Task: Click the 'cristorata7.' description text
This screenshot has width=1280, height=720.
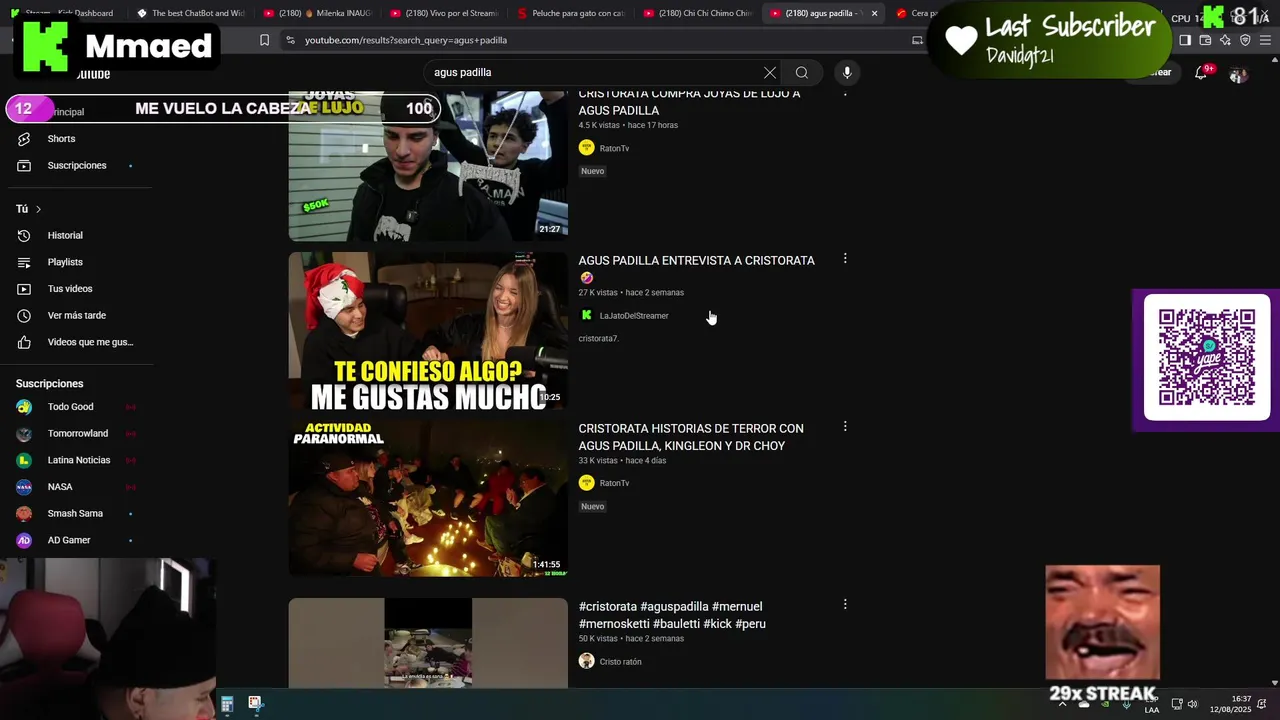Action: pos(598,339)
